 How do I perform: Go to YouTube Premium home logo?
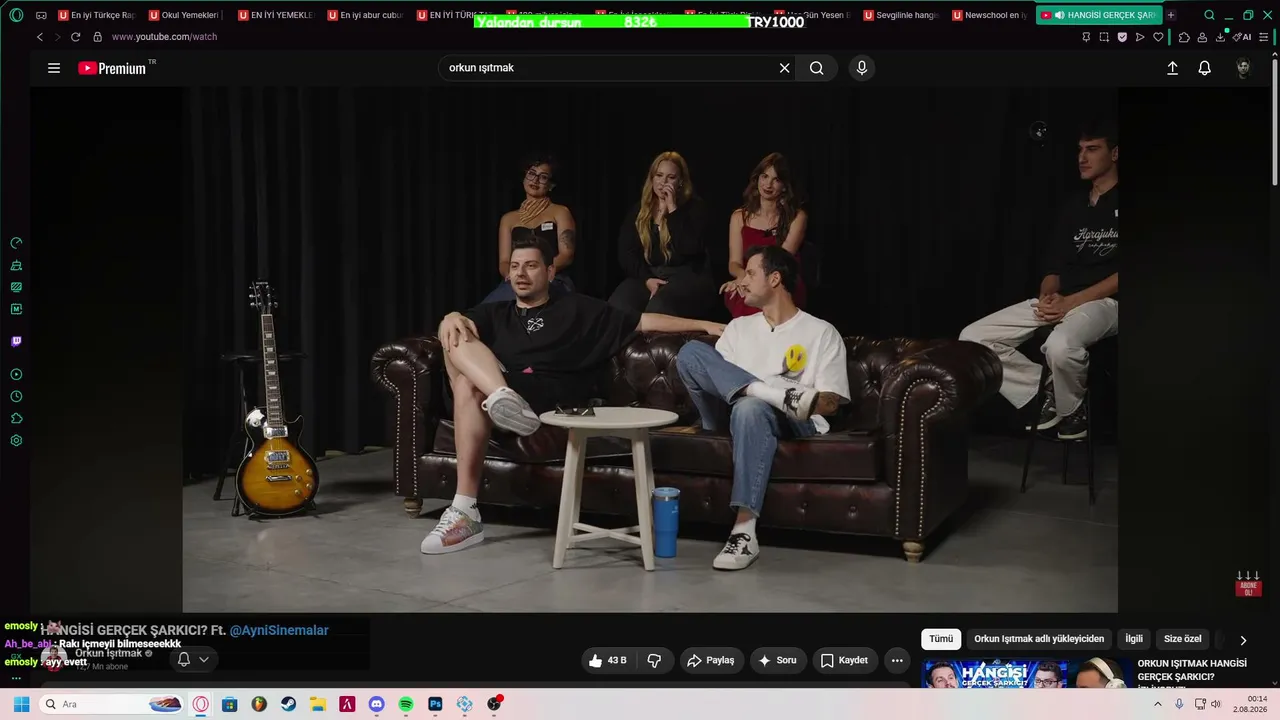(x=113, y=68)
